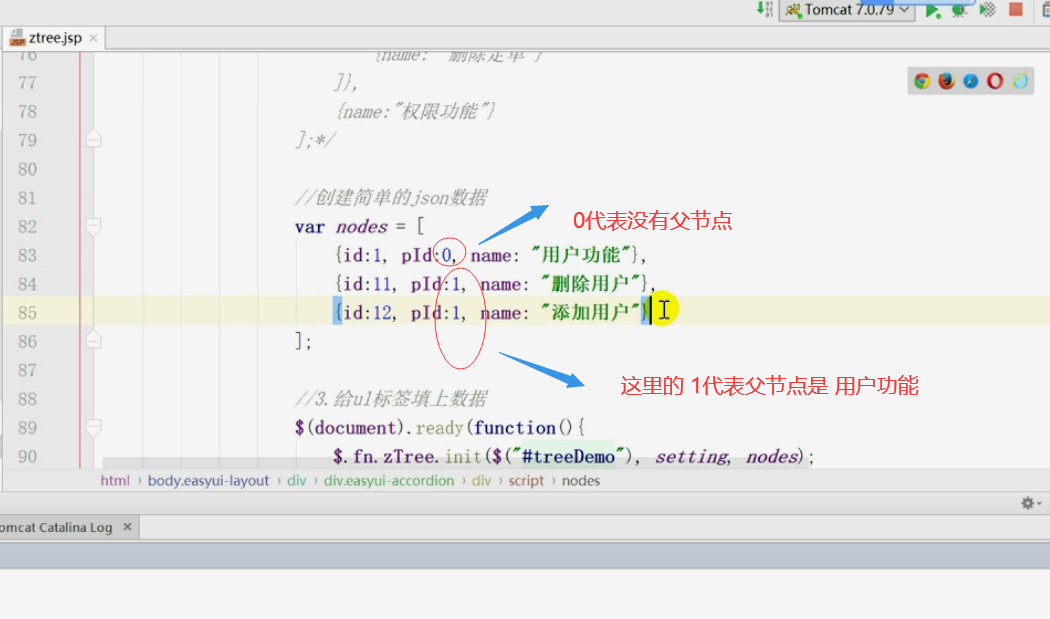Close the Tomcat Catalina Log tab
The height and width of the screenshot is (619, 1050).
[127, 527]
